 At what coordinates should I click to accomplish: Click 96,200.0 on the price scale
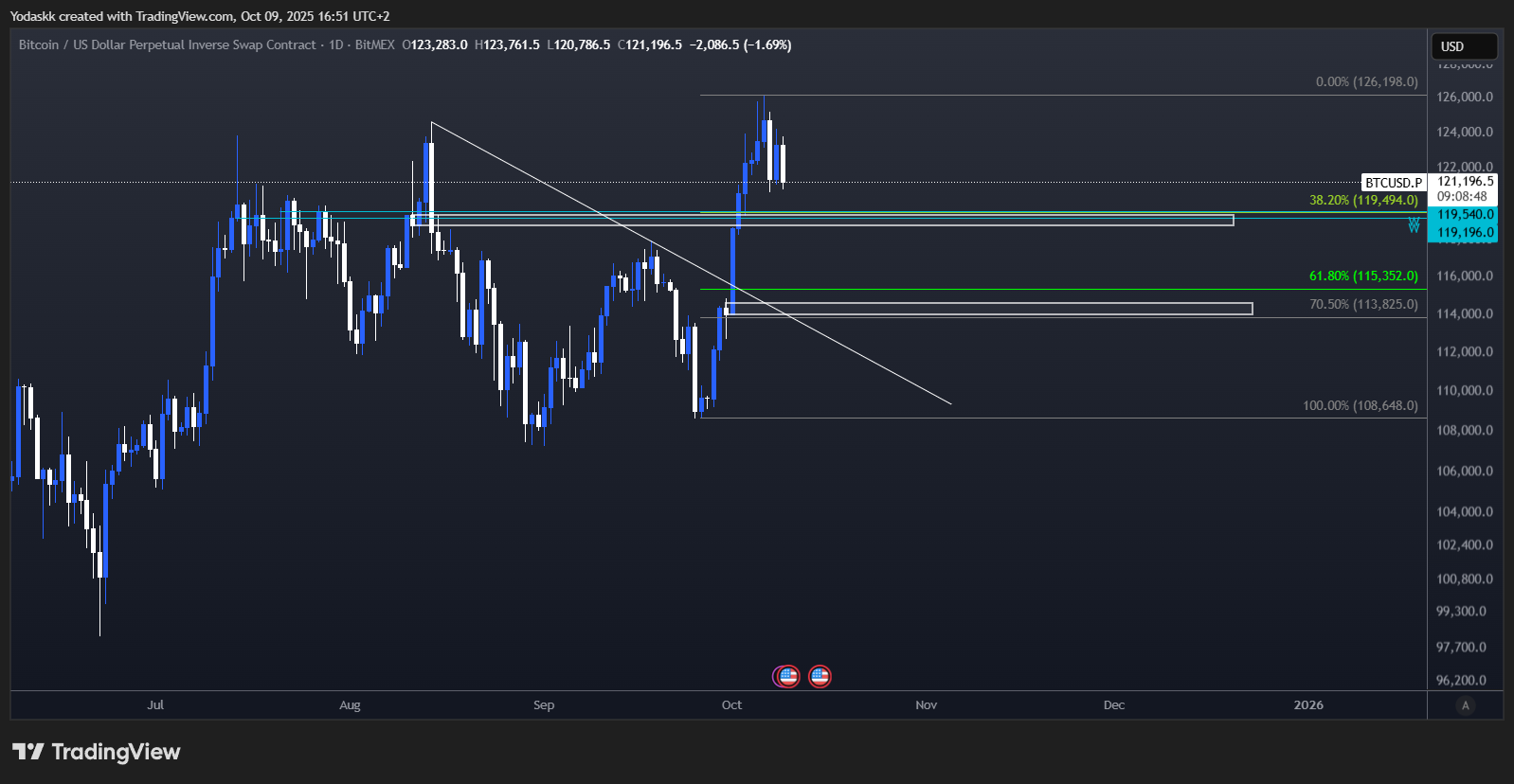point(1462,680)
